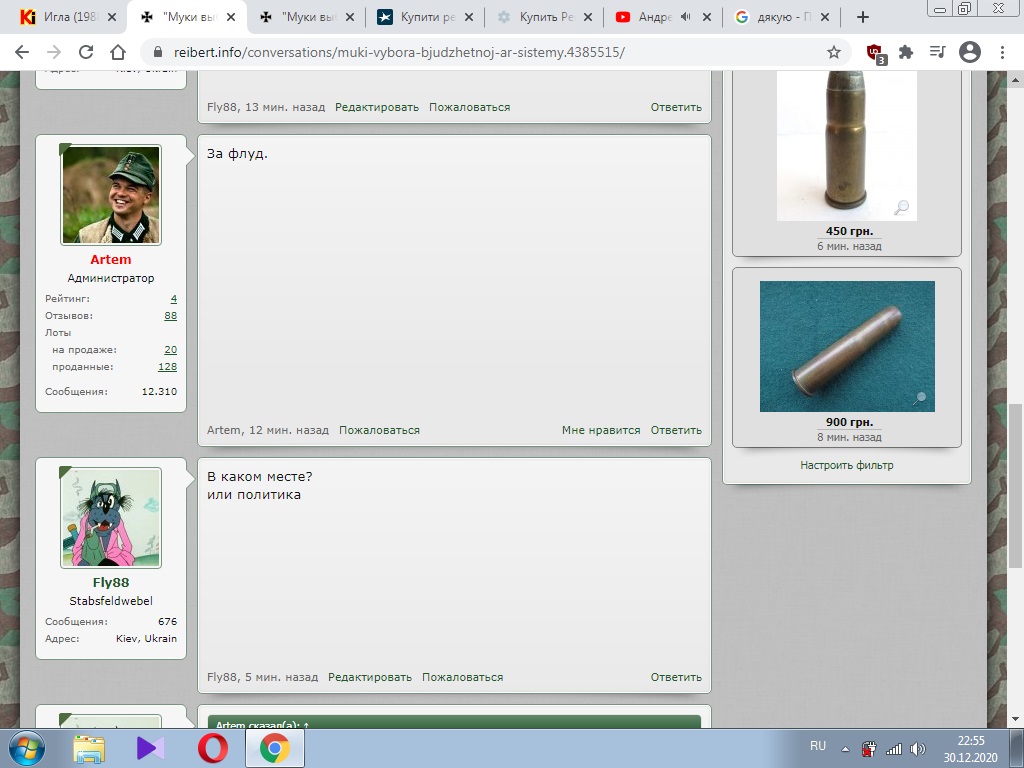Open File Explorer from the taskbar
Image resolution: width=1024 pixels, height=768 pixels.
pyautogui.click(x=89, y=749)
